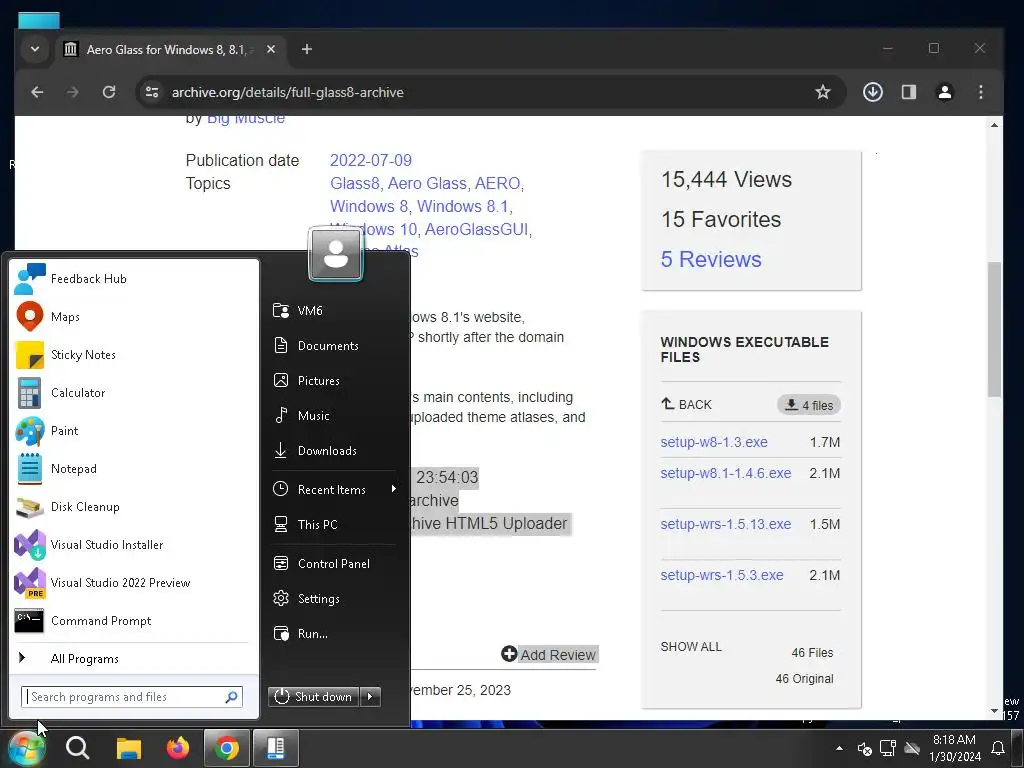The width and height of the screenshot is (1024, 768).
Task: Open Visual Studio Installer
Action: pos(134,545)
